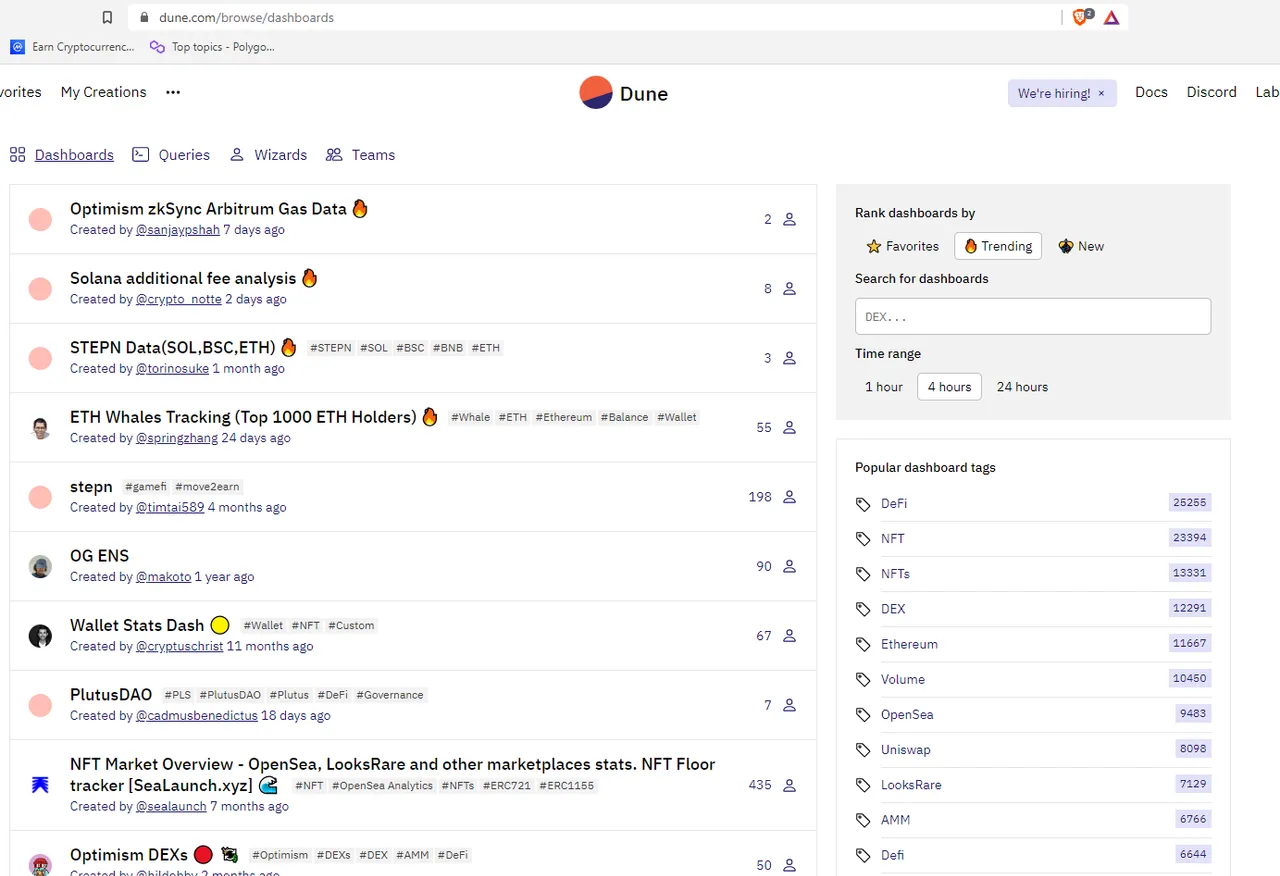
Task: Click the #STEPN tag
Action: 331,348
